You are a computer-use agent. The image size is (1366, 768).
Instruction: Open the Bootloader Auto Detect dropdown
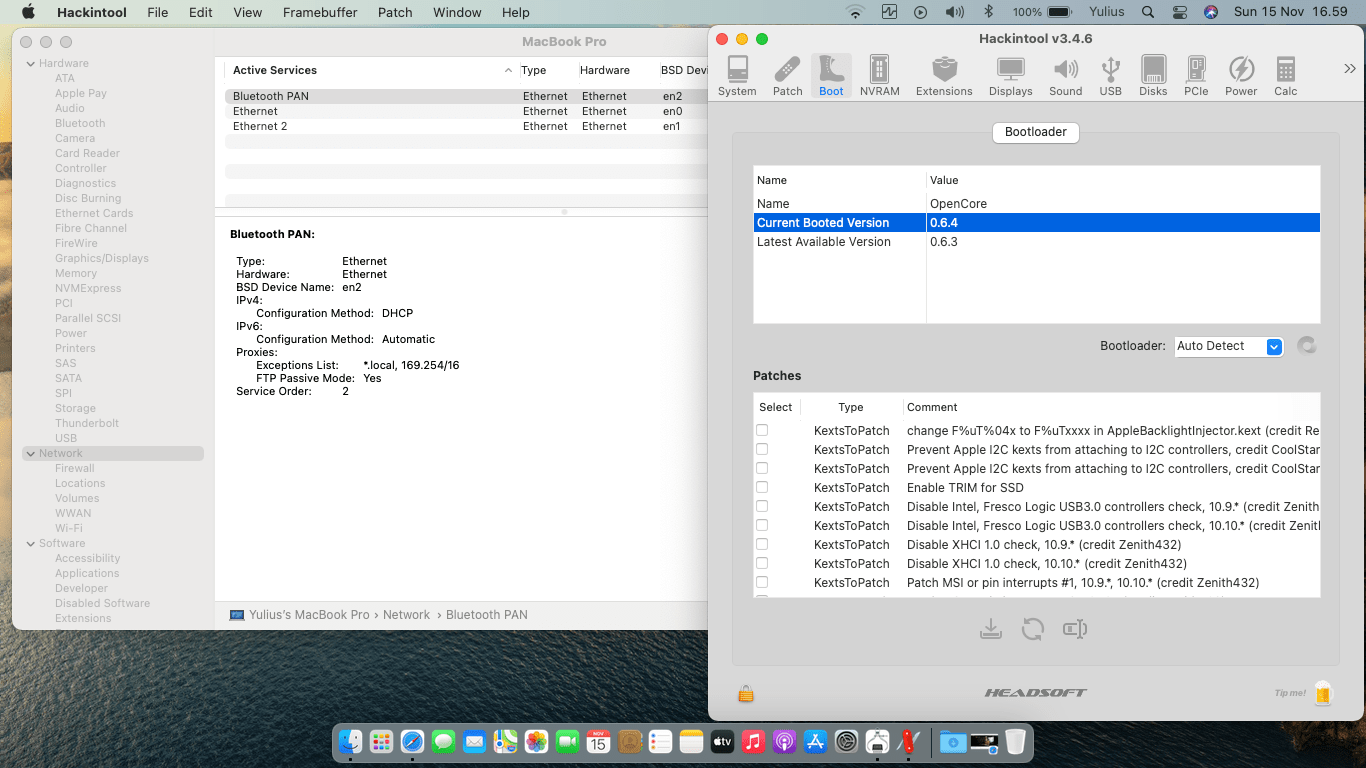[x=1228, y=346]
